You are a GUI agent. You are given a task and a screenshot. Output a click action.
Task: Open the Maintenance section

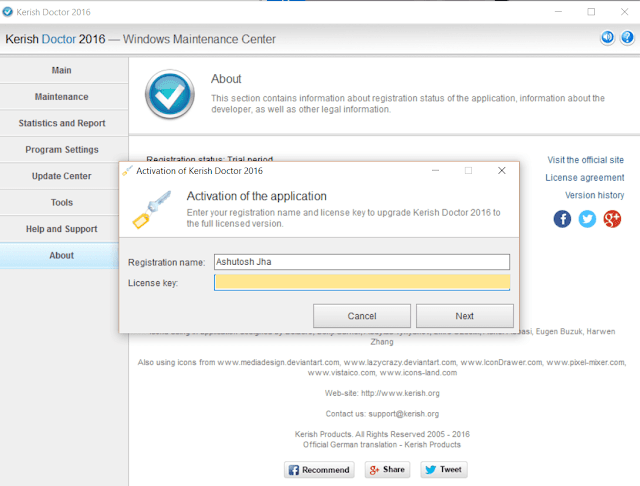(x=62, y=97)
